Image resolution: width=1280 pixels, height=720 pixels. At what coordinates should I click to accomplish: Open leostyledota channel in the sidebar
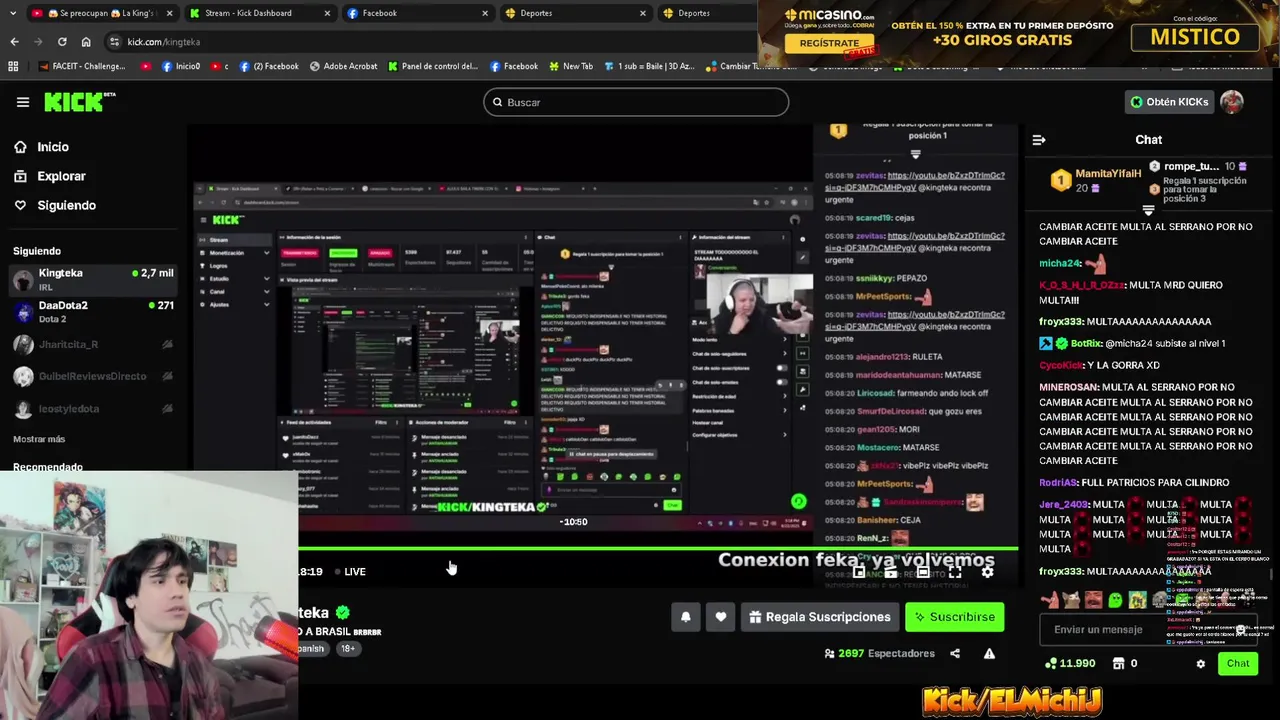click(93, 408)
